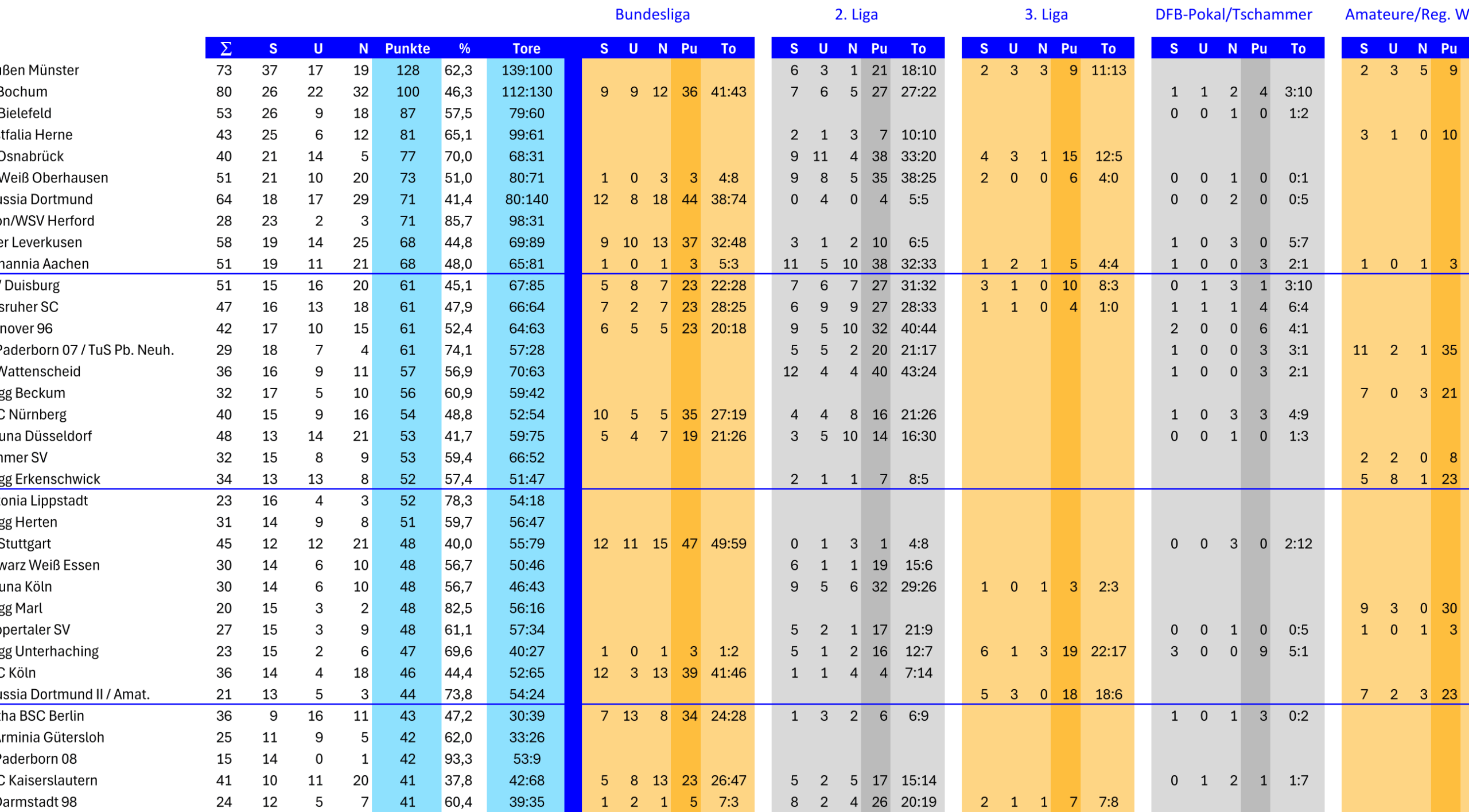
Task: Click the 6:4 DFB-Pokal goals cell
Action: 1298,307
